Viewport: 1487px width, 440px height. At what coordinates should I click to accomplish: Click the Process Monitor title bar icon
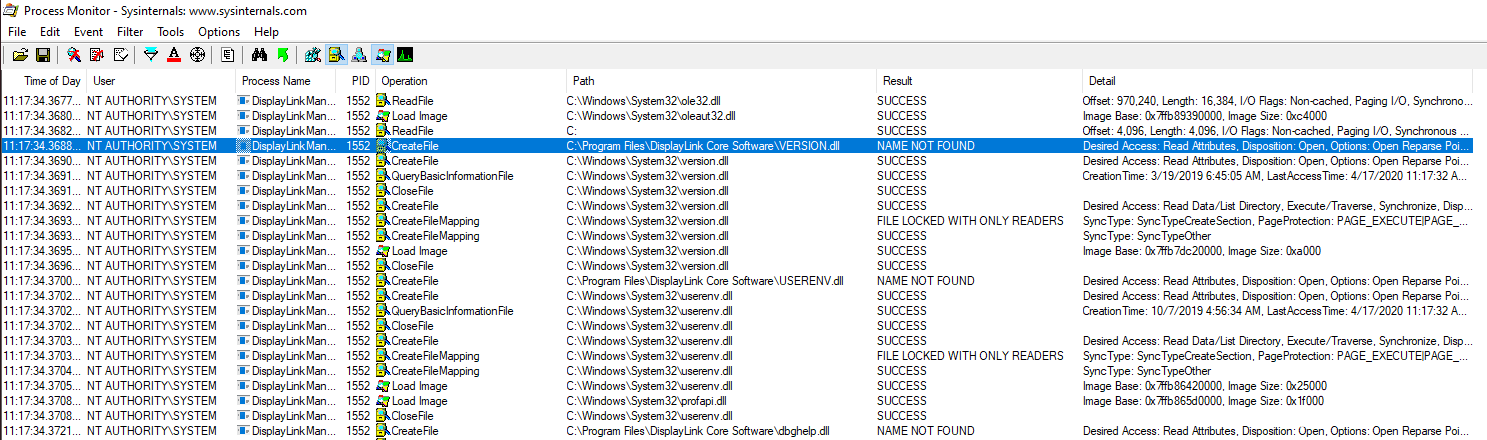[x=10, y=10]
